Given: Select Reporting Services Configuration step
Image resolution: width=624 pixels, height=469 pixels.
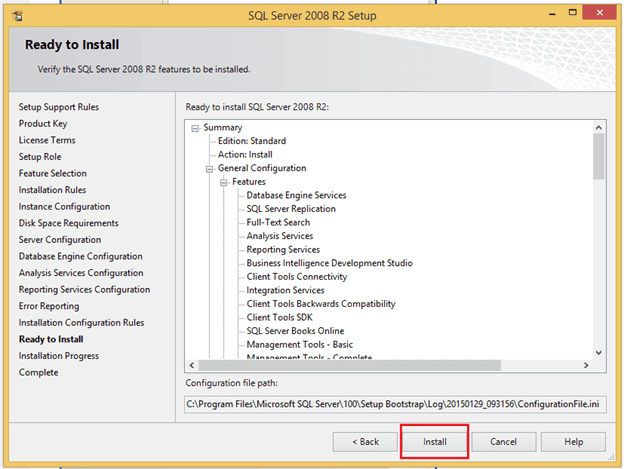Looking at the screenshot, I should coord(84,290).
